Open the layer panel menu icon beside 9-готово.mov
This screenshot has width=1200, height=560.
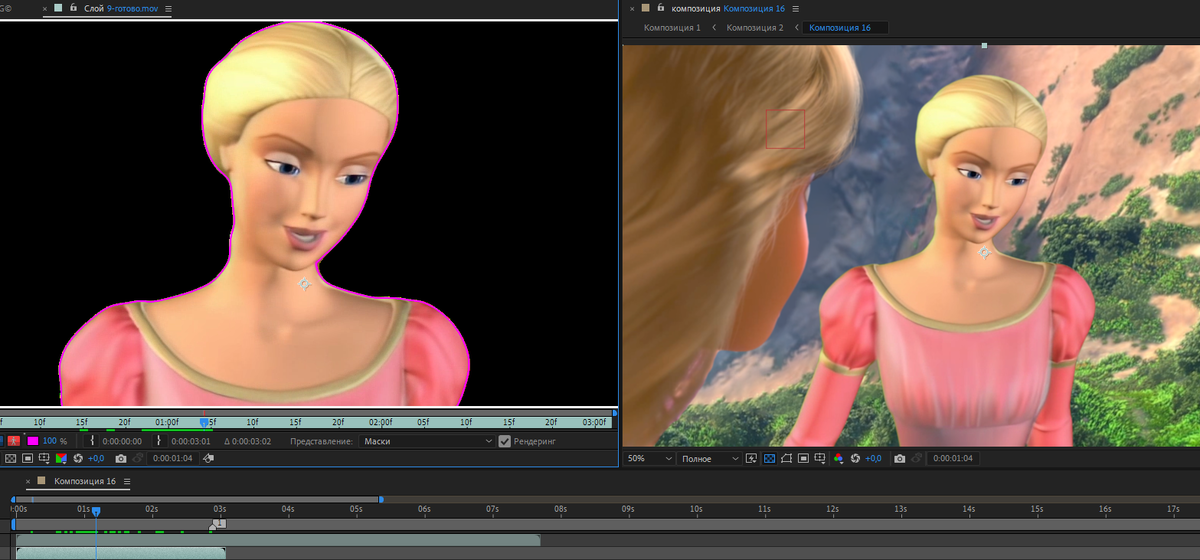[168, 9]
